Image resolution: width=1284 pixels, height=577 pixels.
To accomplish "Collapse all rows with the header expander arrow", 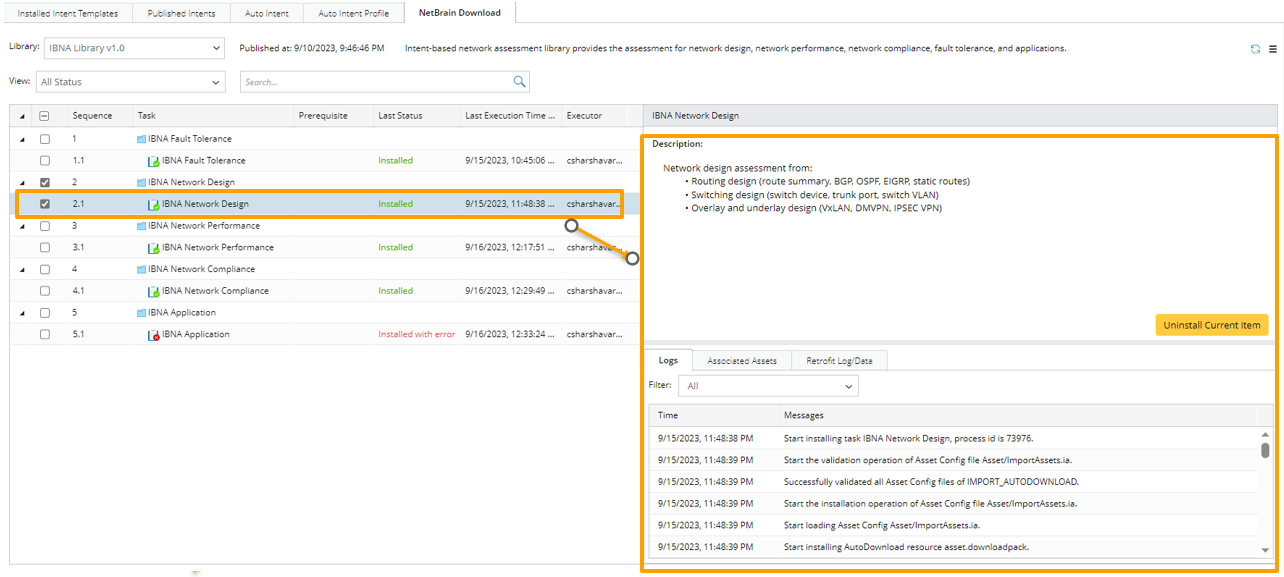I will pos(23,116).
